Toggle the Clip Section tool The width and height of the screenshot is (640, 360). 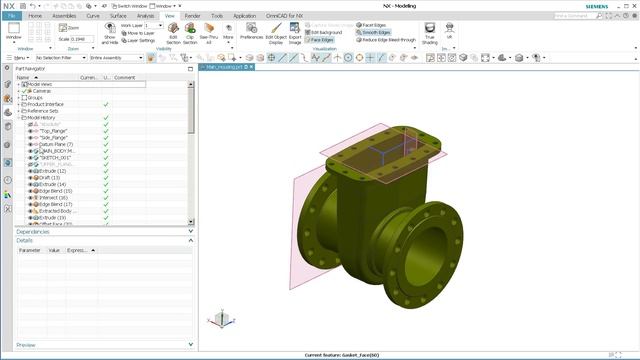coord(190,33)
